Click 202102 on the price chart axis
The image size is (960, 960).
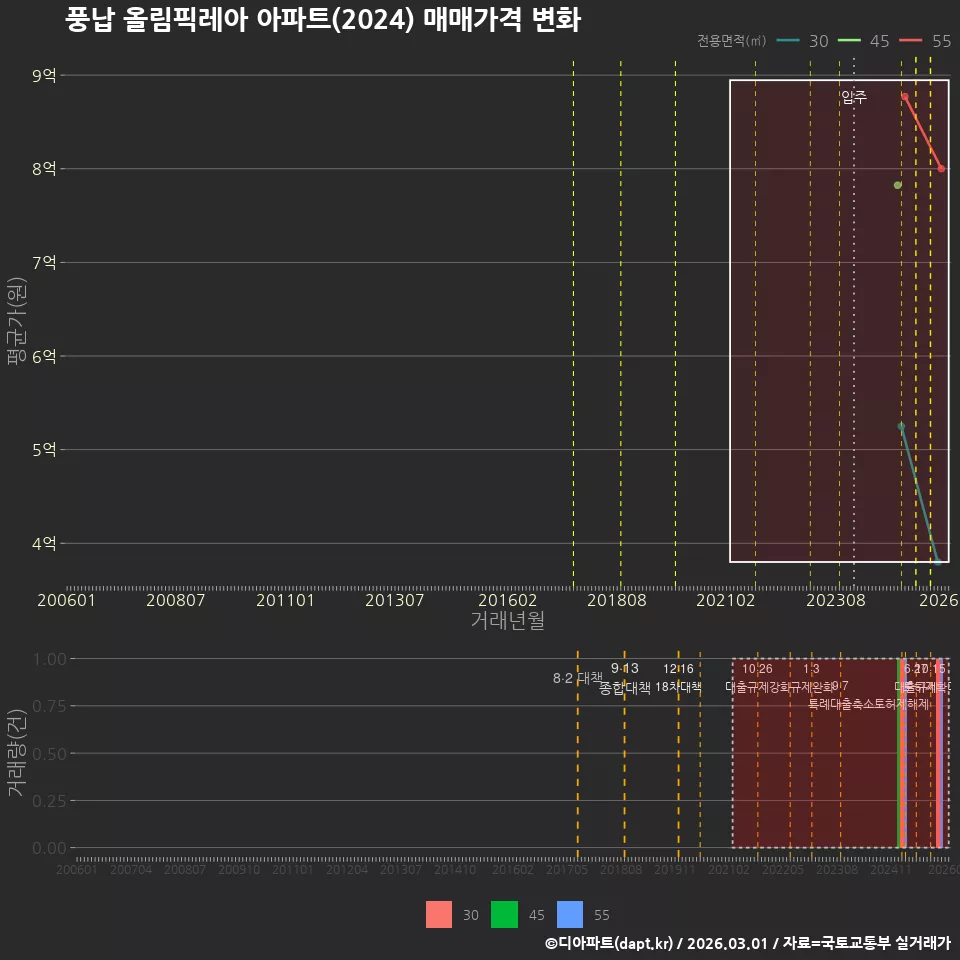[x=726, y=600]
